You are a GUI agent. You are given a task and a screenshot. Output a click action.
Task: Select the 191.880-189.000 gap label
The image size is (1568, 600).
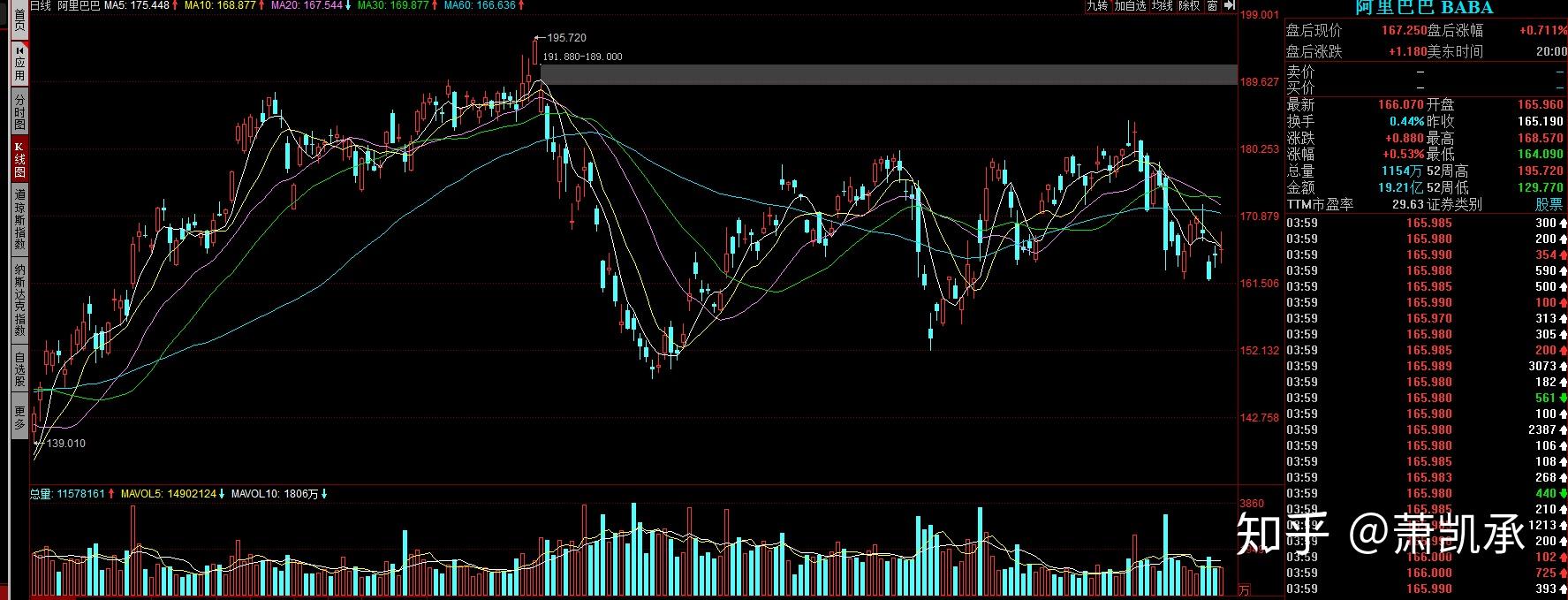582,57
